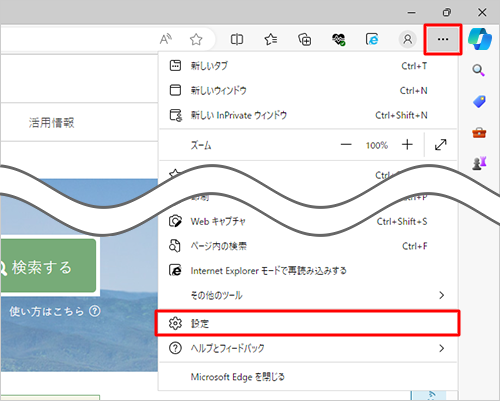
Task: Open the sidebar Tools briefcase icon
Action: 479,133
